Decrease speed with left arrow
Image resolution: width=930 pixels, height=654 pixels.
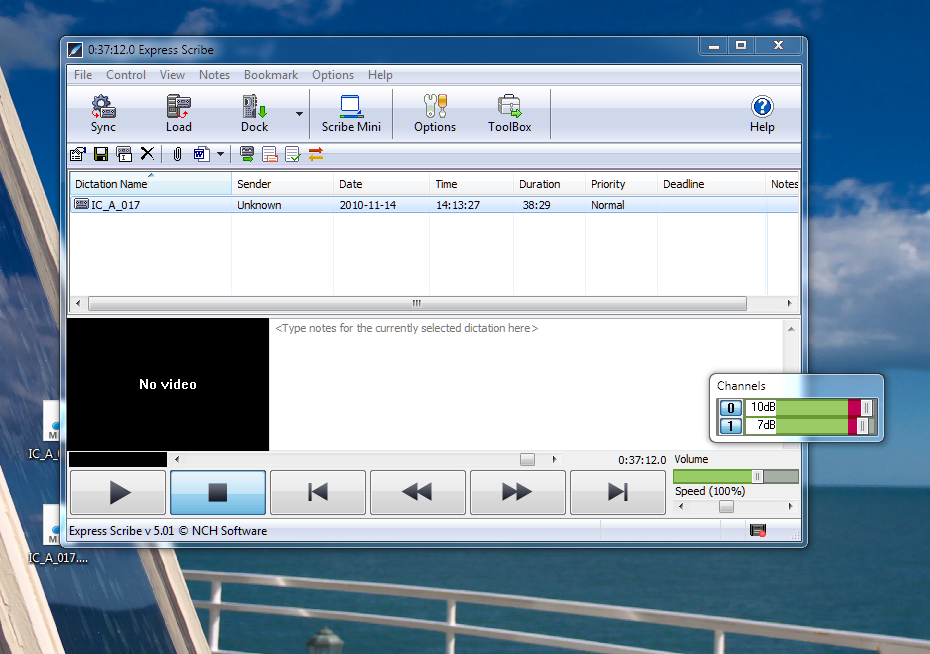tap(681, 506)
